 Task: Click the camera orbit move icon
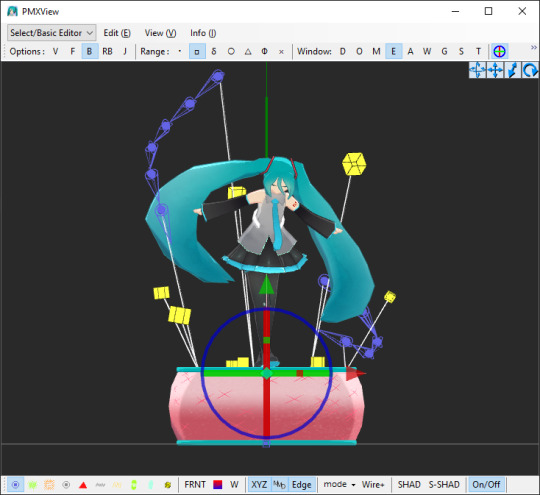coord(477,70)
